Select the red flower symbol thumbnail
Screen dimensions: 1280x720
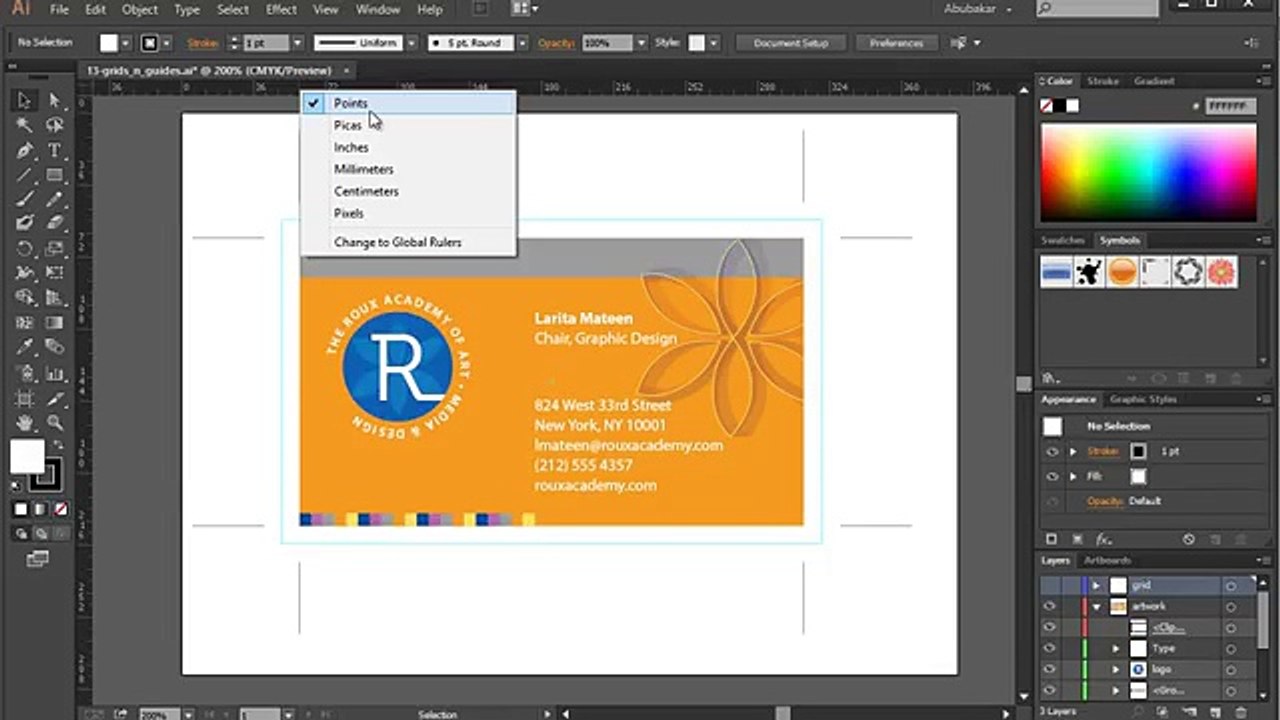tap(1222, 271)
